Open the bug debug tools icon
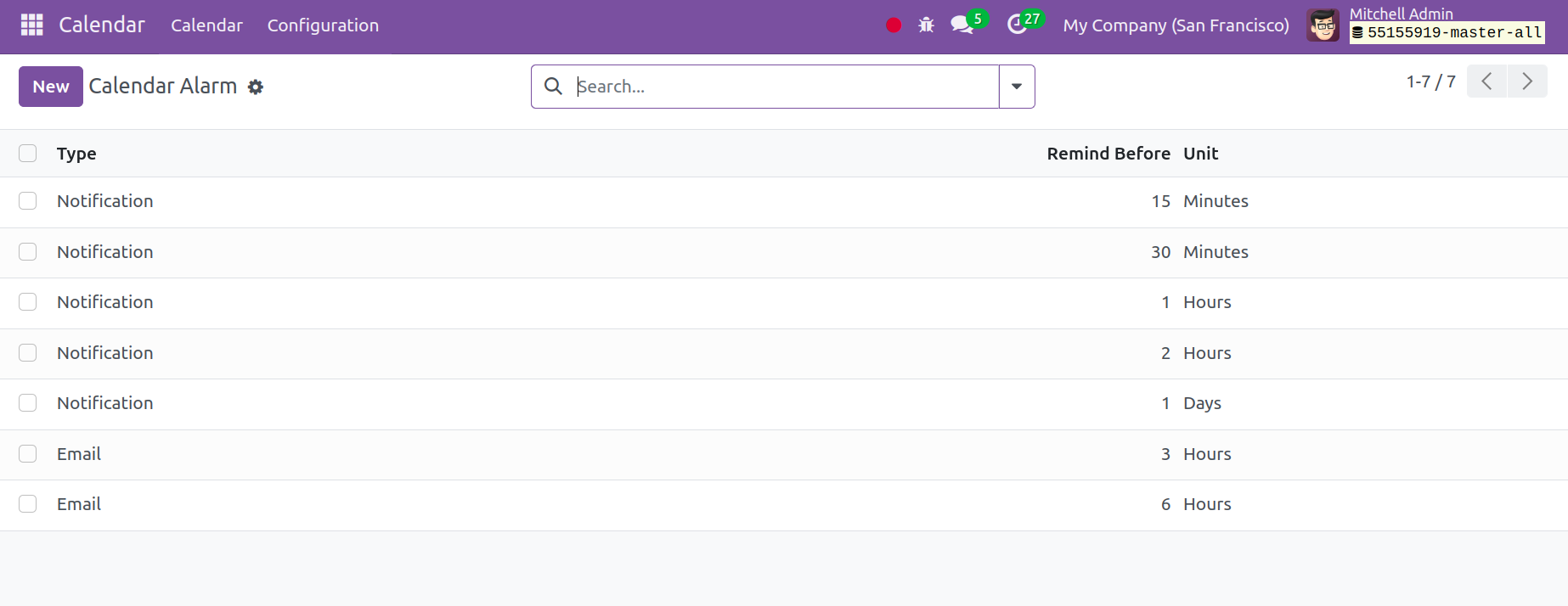This screenshot has height=606, width=1568. [926, 25]
